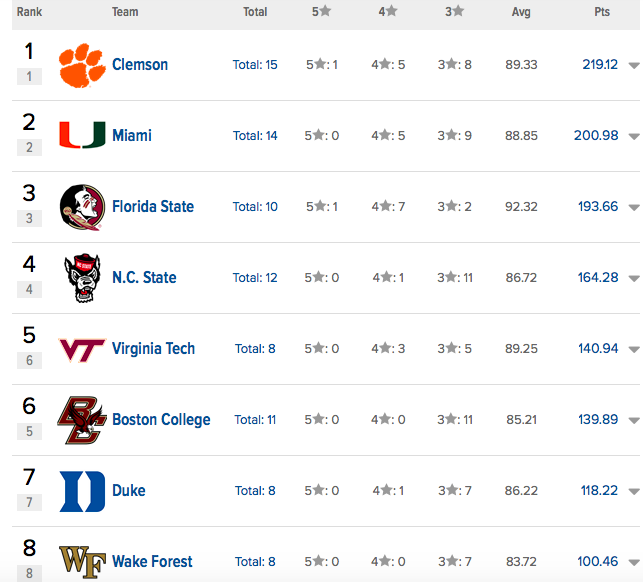Click the Boston College BC logo

click(79, 420)
